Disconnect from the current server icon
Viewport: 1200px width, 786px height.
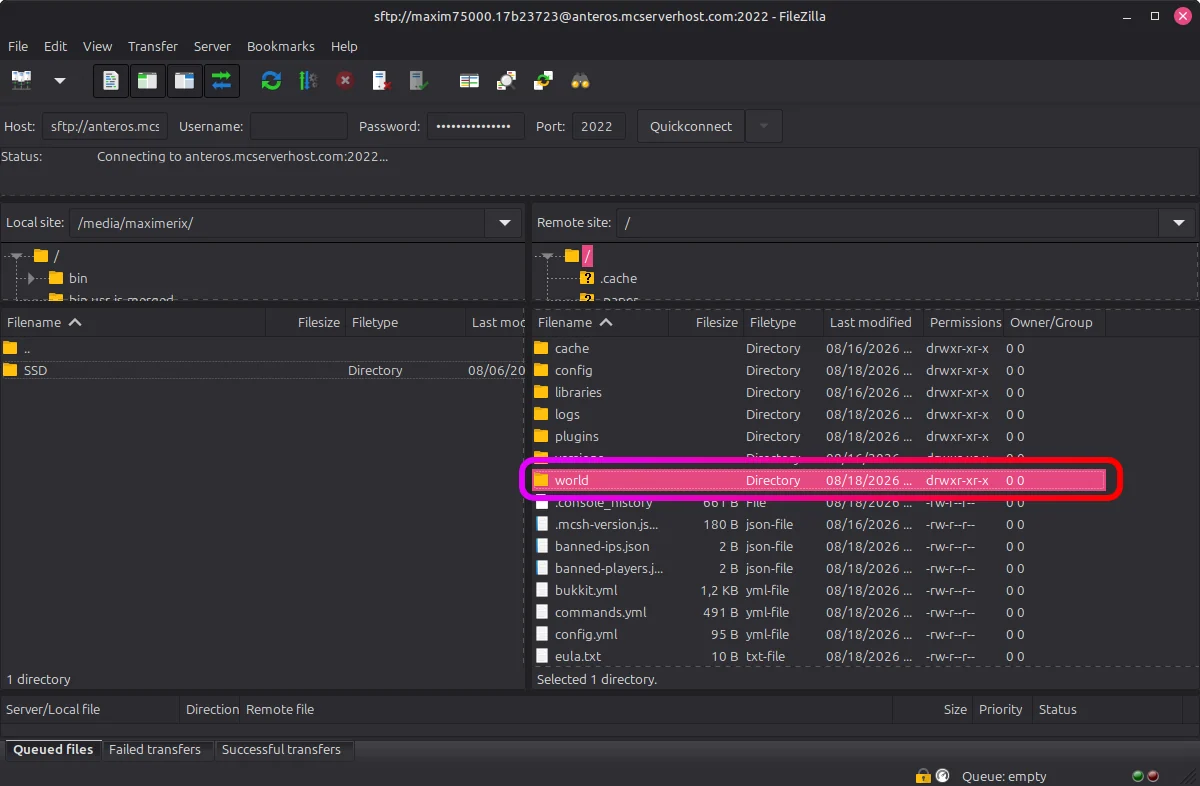(382, 81)
